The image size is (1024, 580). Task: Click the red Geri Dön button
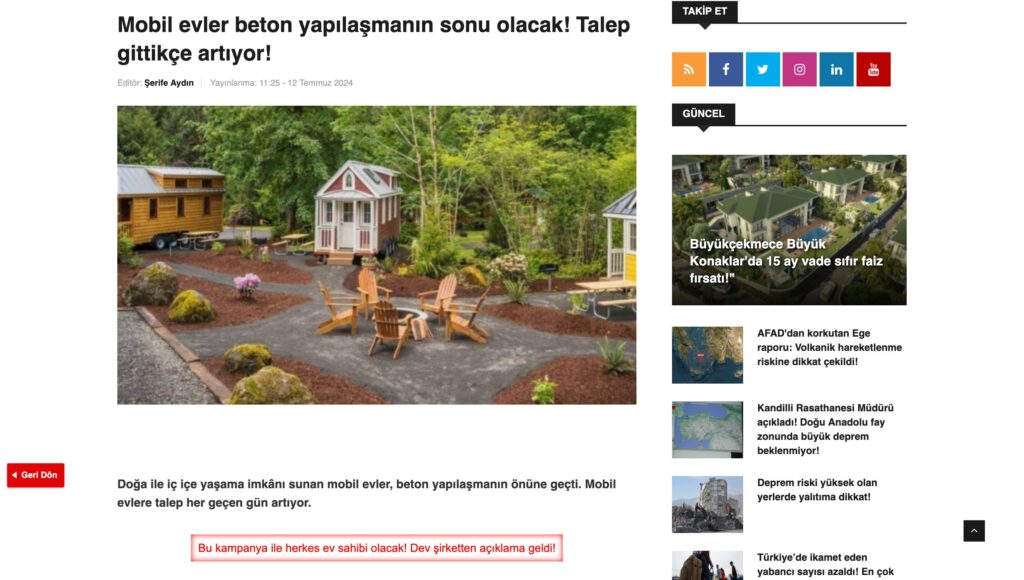coord(36,475)
